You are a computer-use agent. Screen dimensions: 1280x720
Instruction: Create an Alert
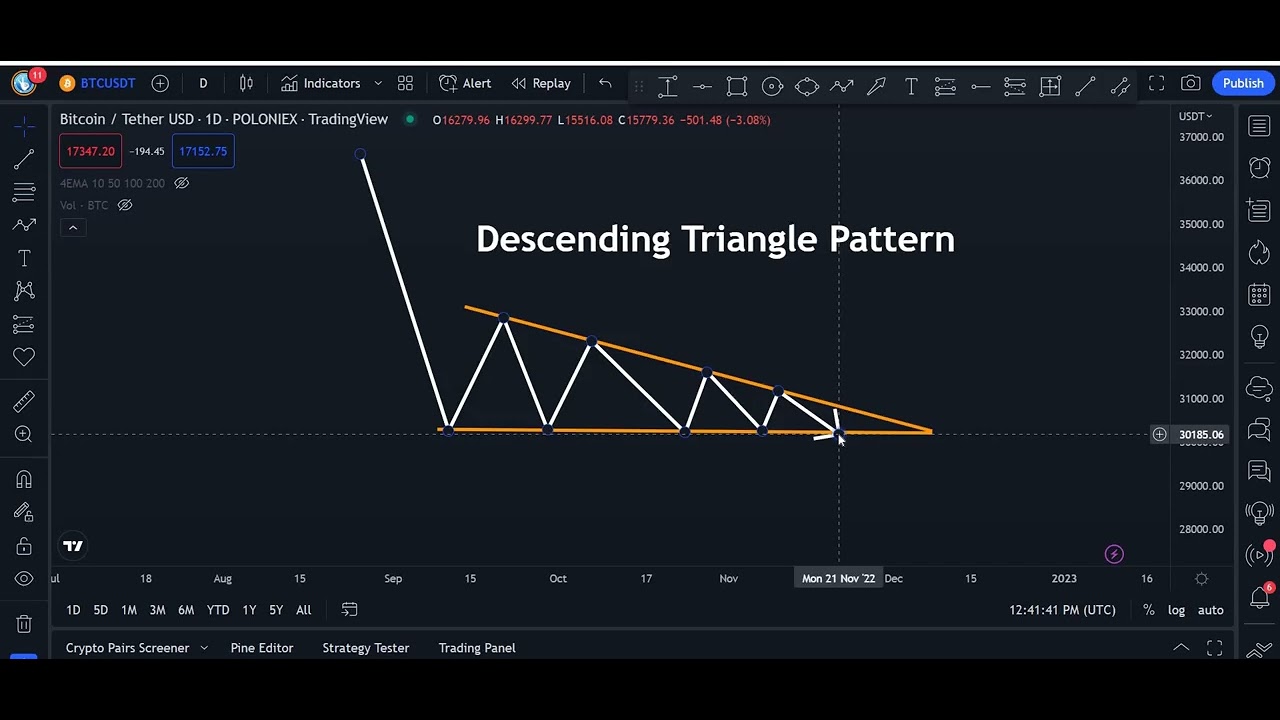[465, 83]
